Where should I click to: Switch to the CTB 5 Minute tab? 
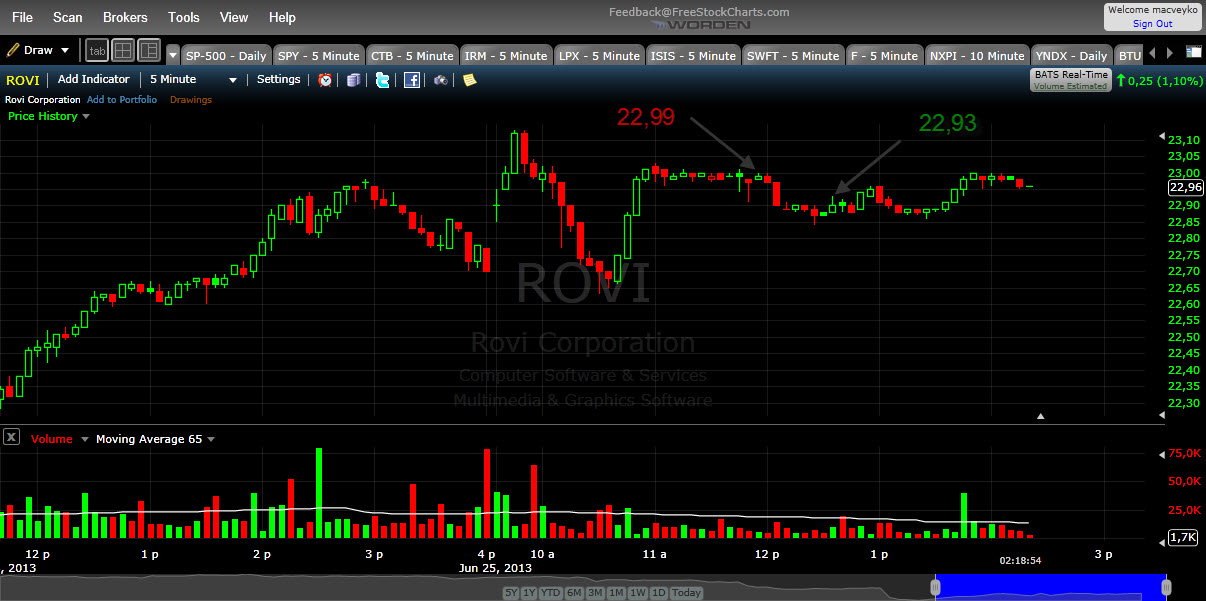[x=412, y=55]
